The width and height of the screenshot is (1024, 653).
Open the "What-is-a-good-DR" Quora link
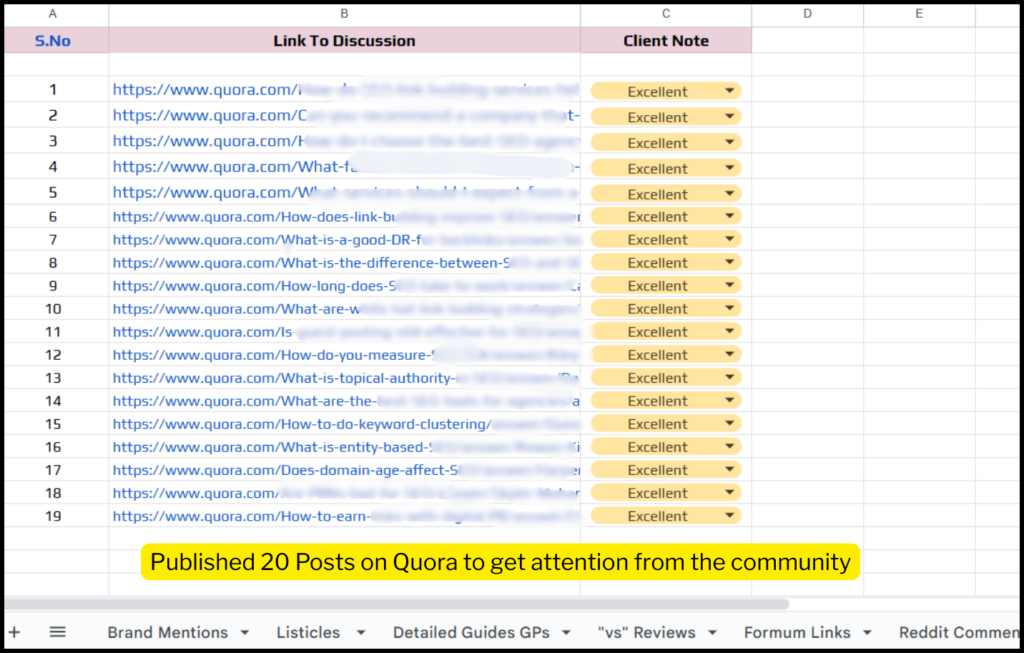pyautogui.click(x=346, y=240)
